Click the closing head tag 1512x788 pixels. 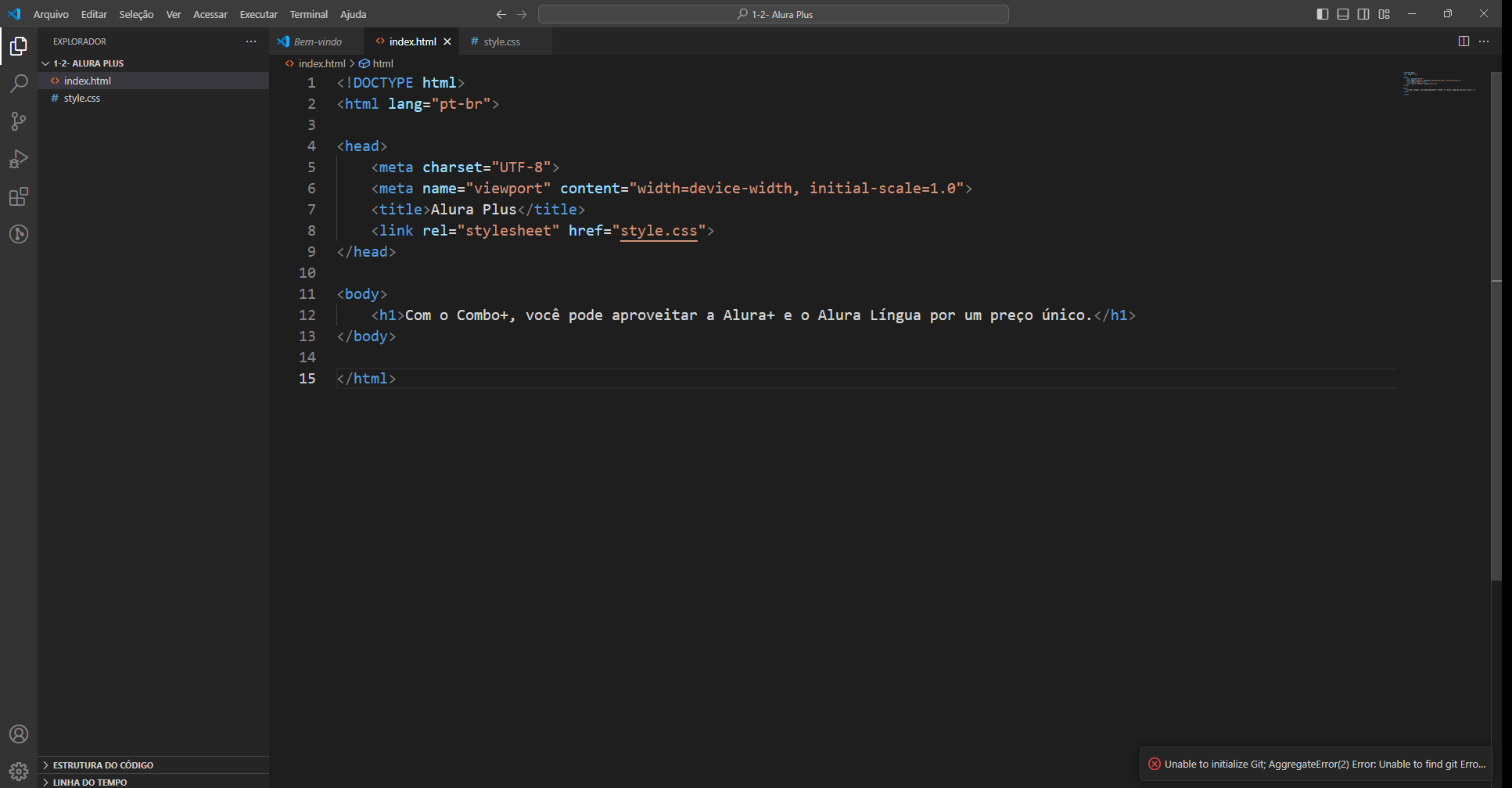[366, 252]
